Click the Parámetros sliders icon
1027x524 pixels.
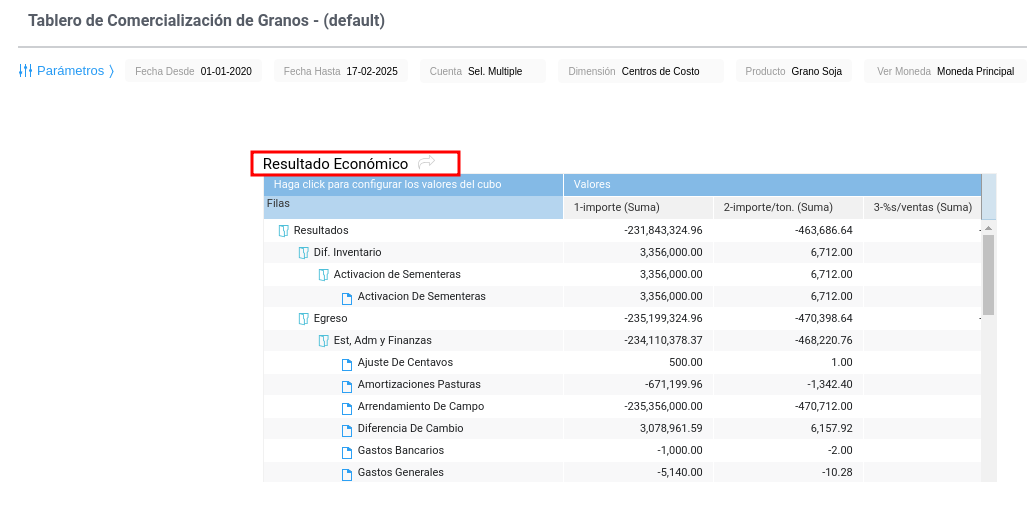(x=26, y=71)
